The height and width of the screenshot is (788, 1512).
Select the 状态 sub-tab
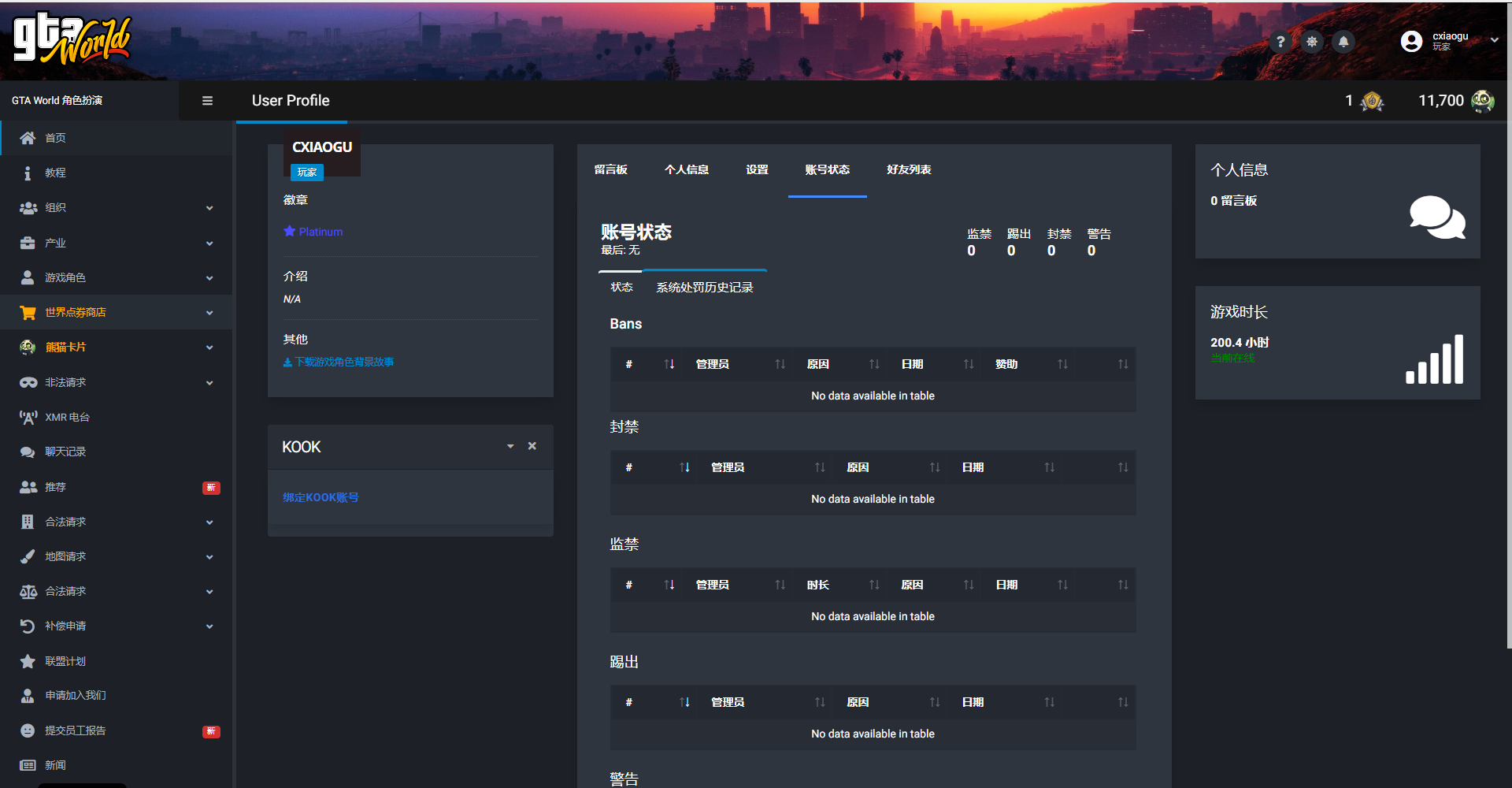[621, 288]
